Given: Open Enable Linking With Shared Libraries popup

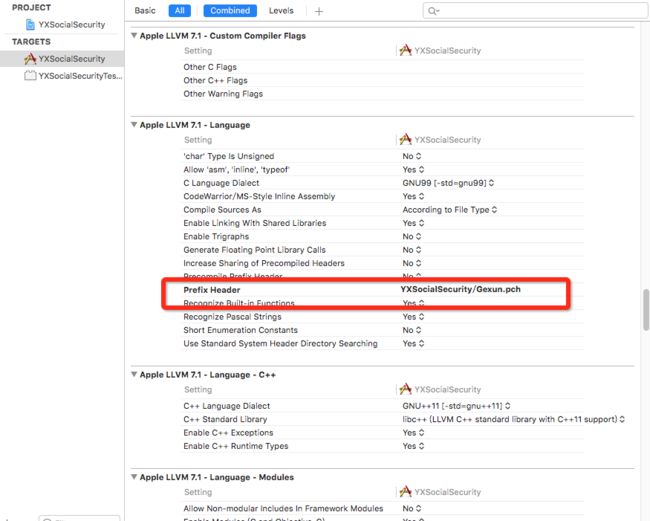Looking at the screenshot, I should click(413, 223).
